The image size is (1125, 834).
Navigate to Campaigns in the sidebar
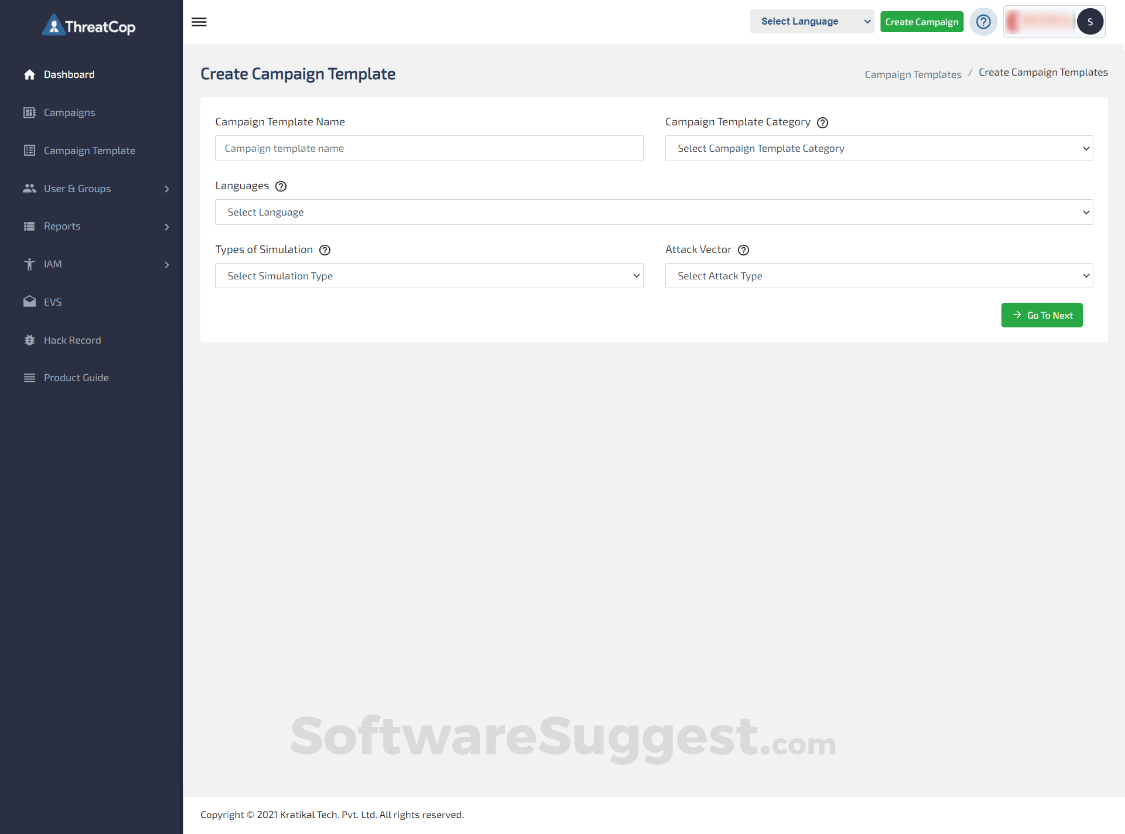pos(69,112)
